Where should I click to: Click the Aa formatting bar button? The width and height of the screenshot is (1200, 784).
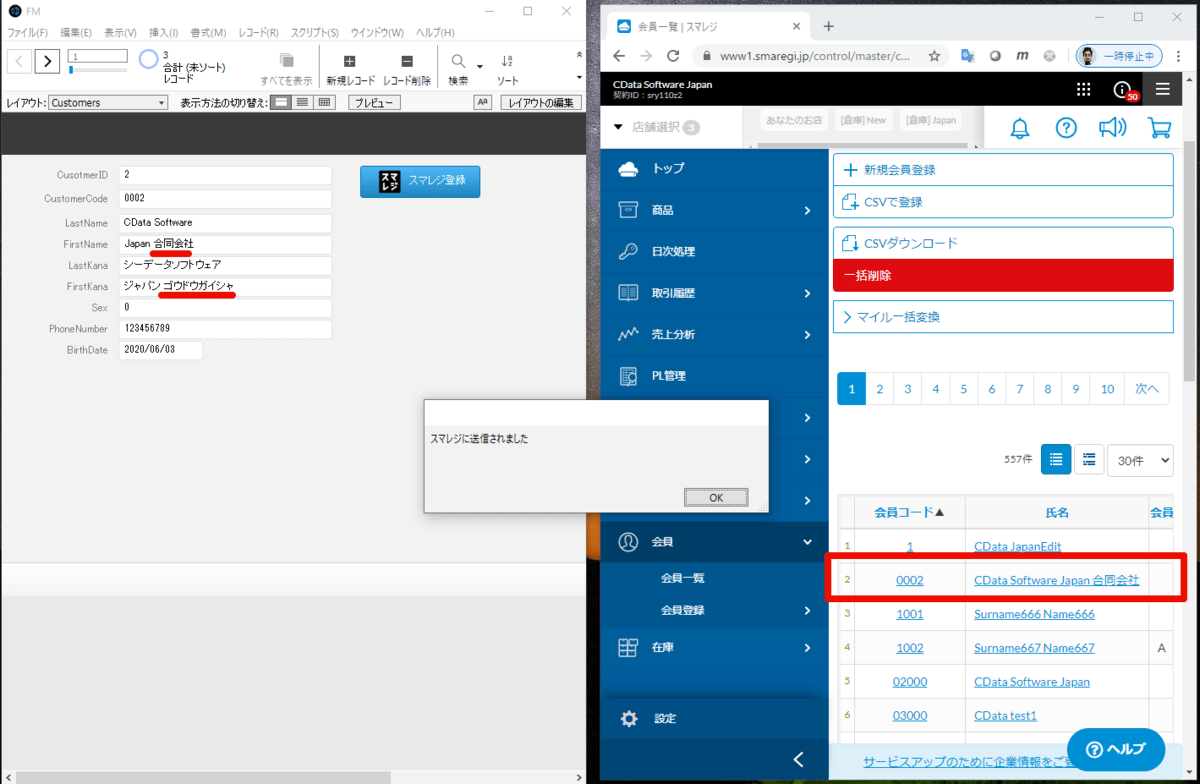pos(482,102)
